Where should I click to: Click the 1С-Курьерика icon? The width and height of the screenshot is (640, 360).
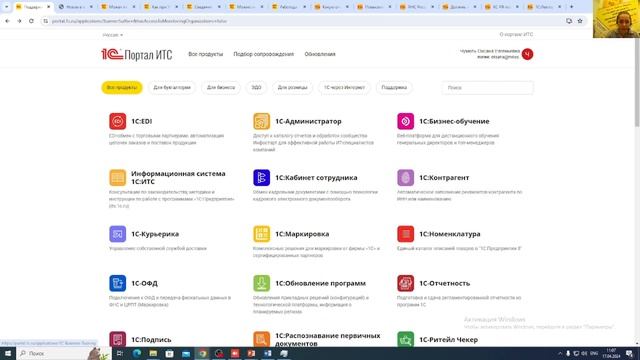tap(118, 234)
